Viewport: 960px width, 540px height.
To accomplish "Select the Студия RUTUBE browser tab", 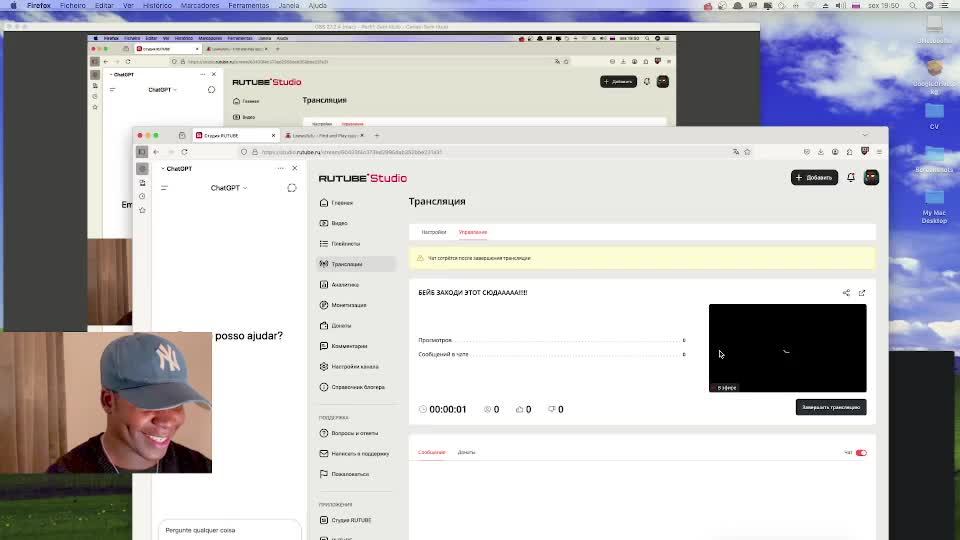I will tap(235, 135).
